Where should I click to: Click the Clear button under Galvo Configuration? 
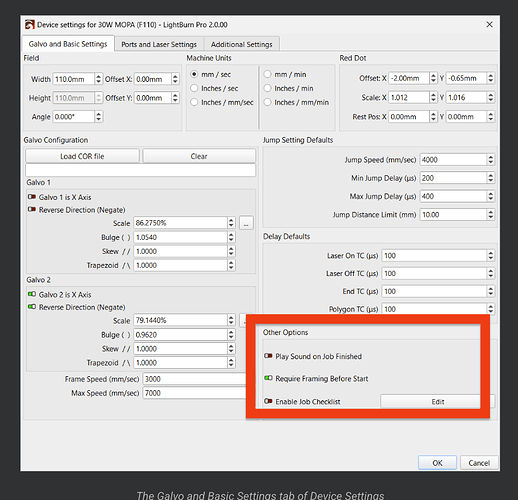[199, 156]
